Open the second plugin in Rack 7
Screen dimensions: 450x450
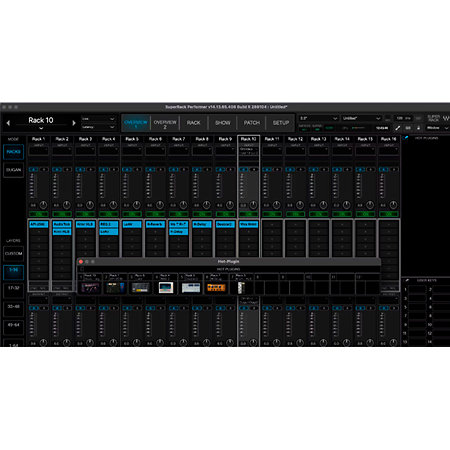point(179,232)
